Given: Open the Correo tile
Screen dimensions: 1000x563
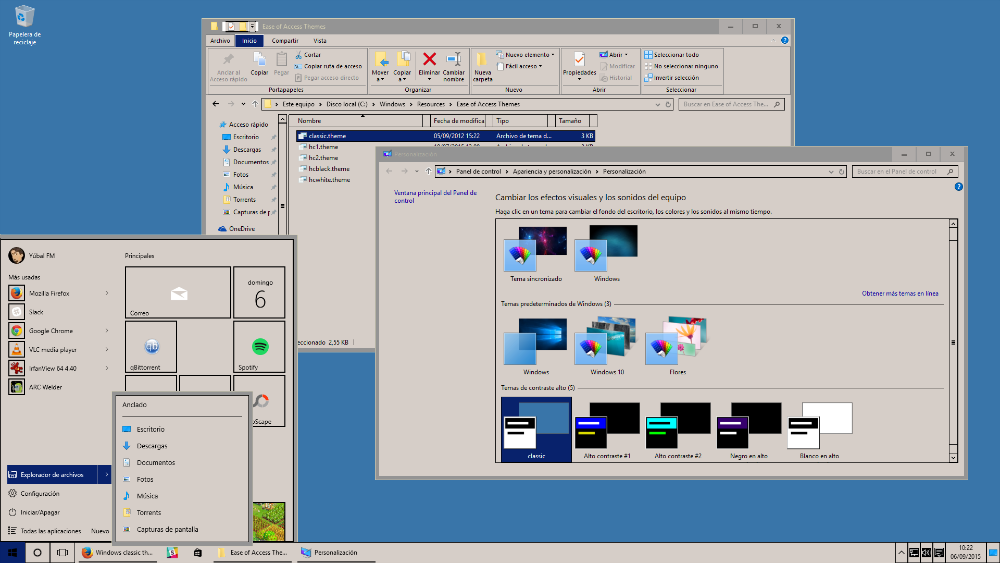Looking at the screenshot, I should tap(178, 292).
